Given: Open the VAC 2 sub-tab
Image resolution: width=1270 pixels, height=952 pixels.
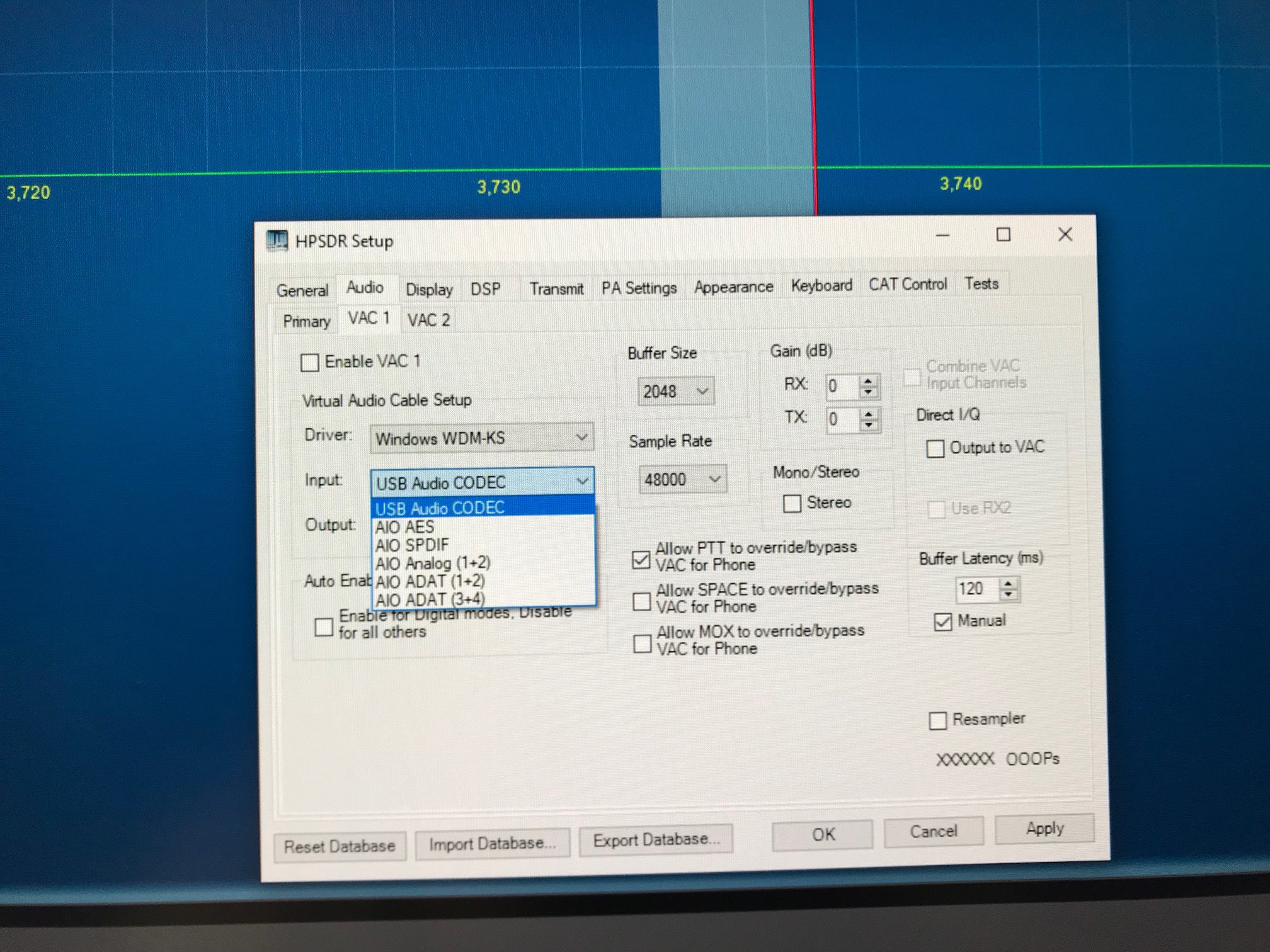Looking at the screenshot, I should click(x=428, y=320).
